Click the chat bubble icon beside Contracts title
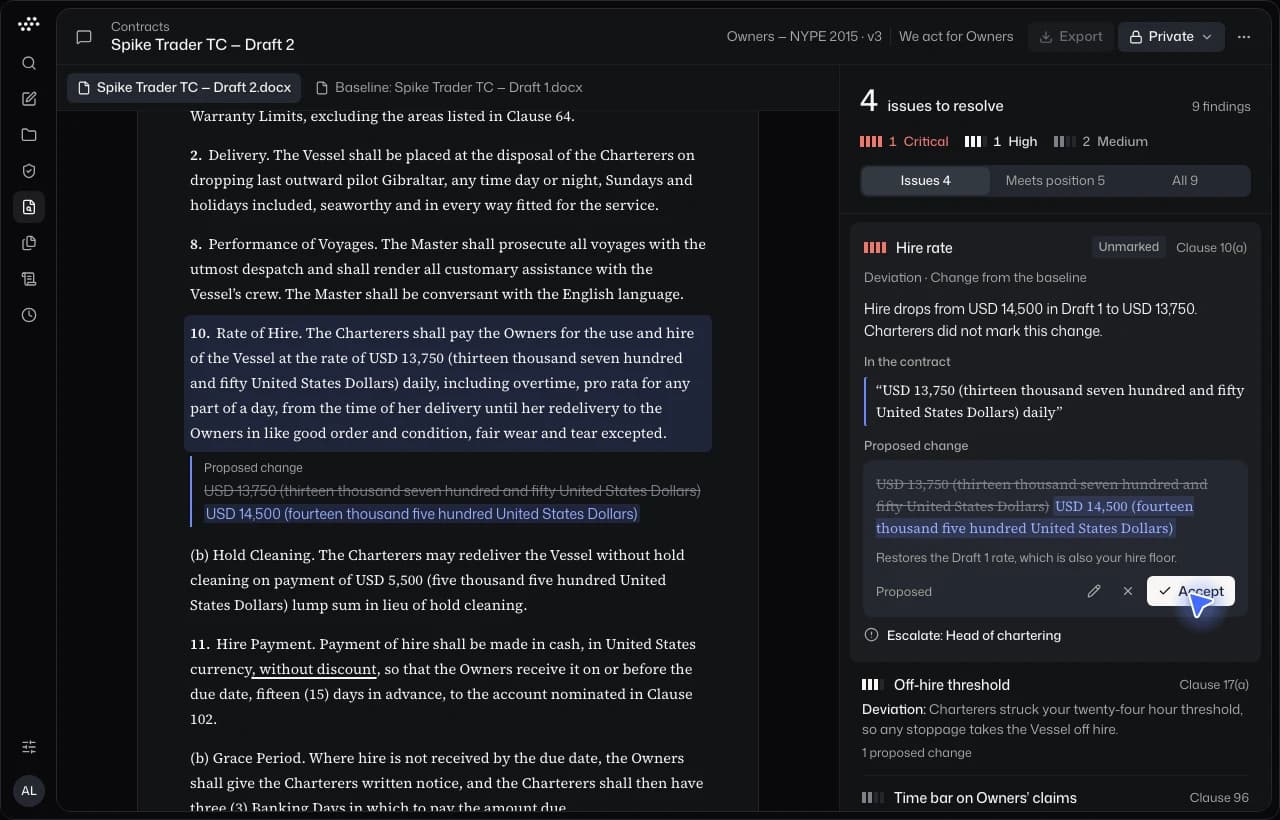This screenshot has width=1280, height=820. [x=84, y=37]
